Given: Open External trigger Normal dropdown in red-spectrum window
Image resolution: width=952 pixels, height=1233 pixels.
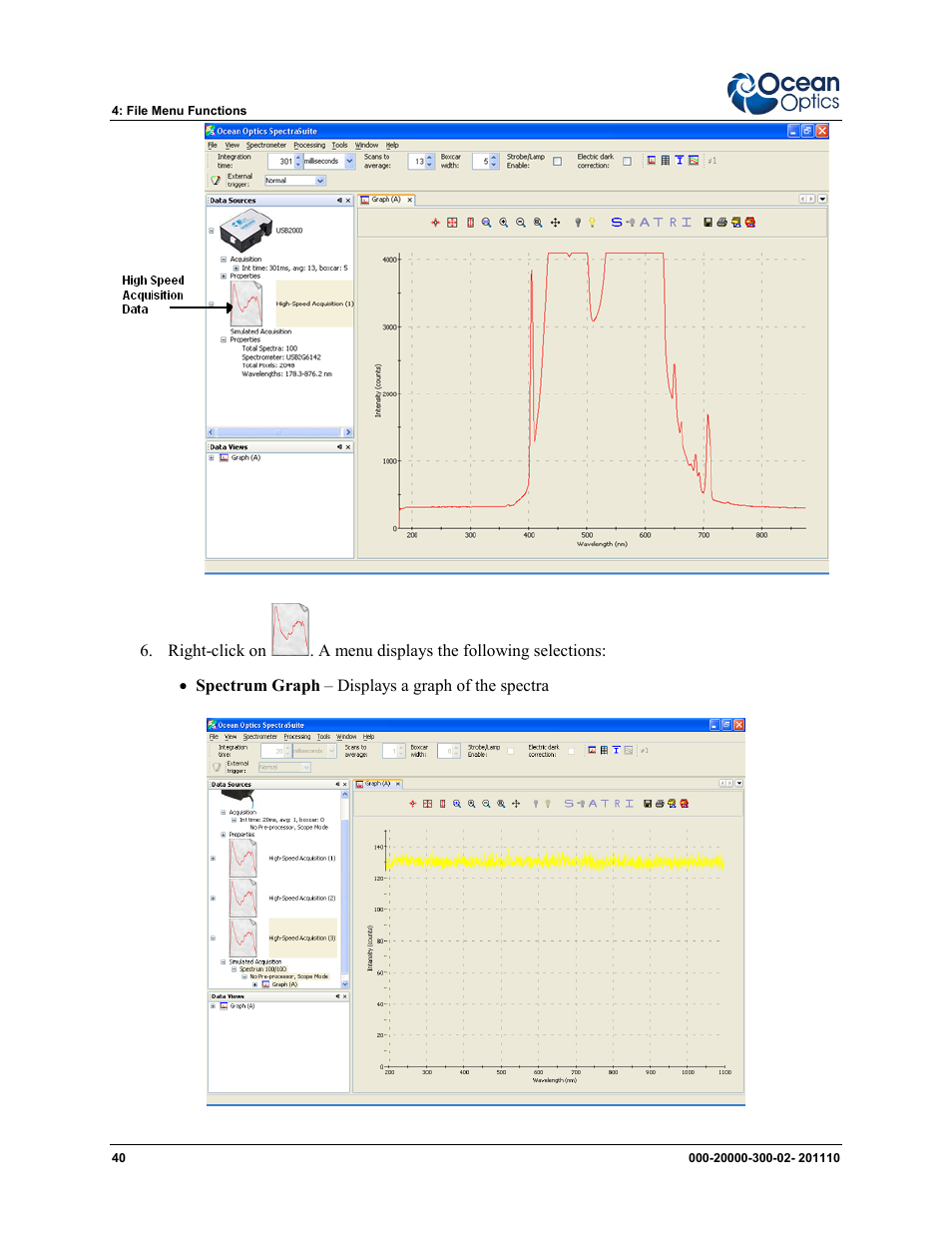Looking at the screenshot, I should (x=320, y=181).
